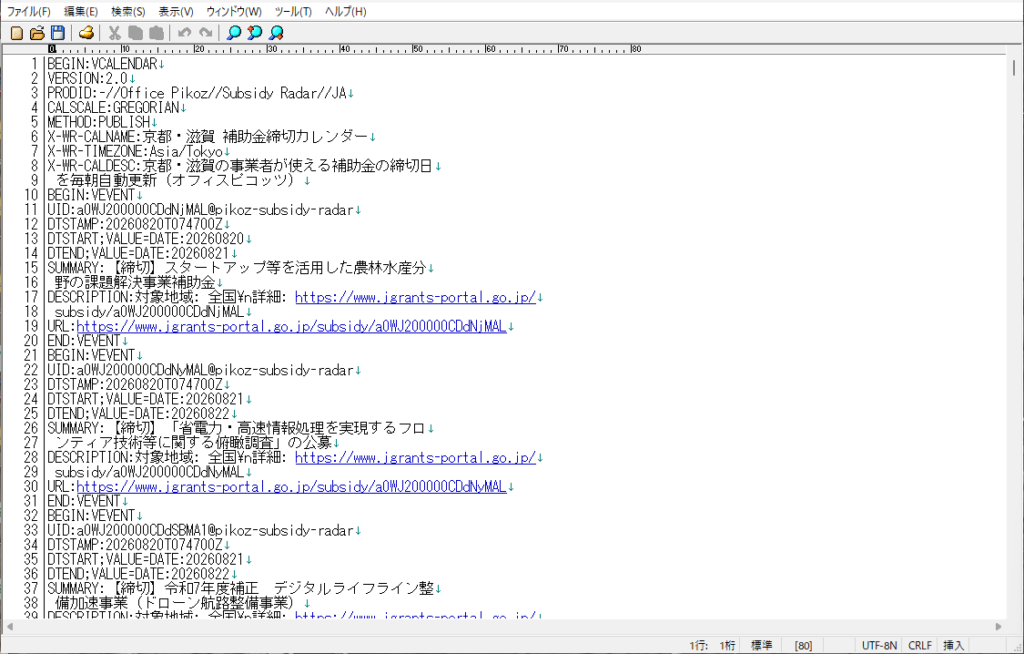
Task: Click the magnifier icon with the upward arrow
Action: coord(255,33)
